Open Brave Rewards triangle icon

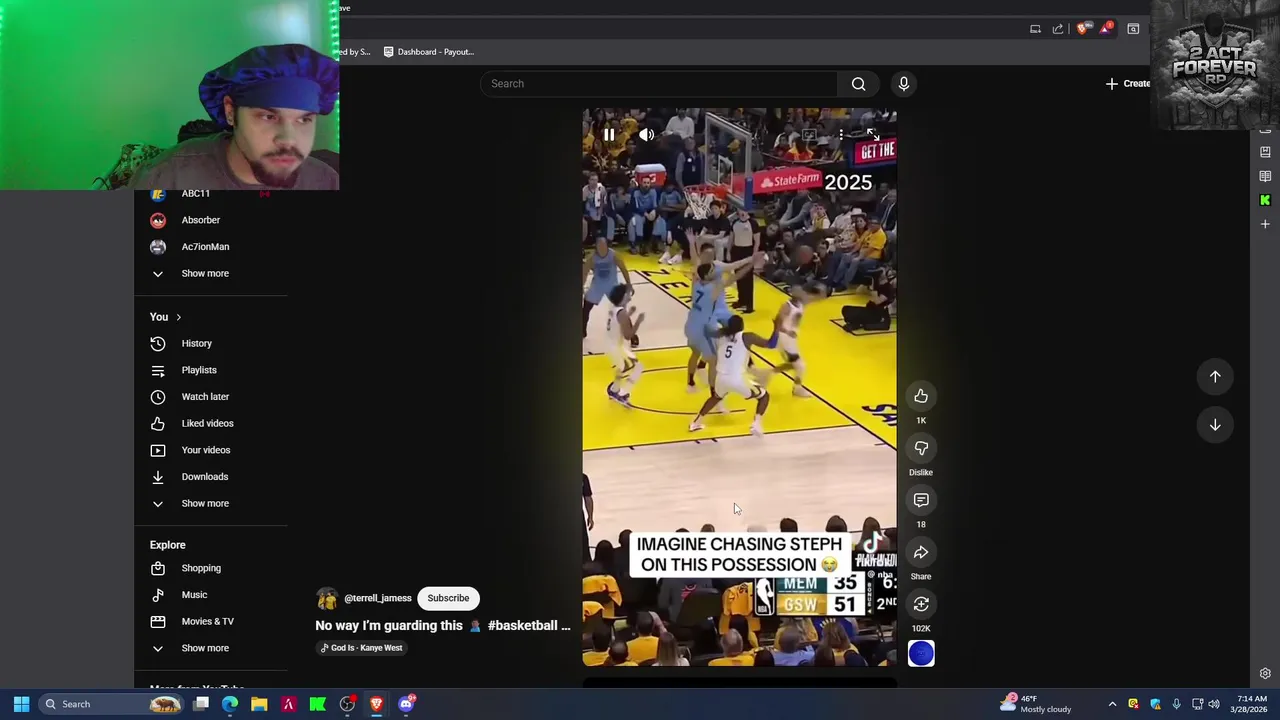pos(1106,29)
